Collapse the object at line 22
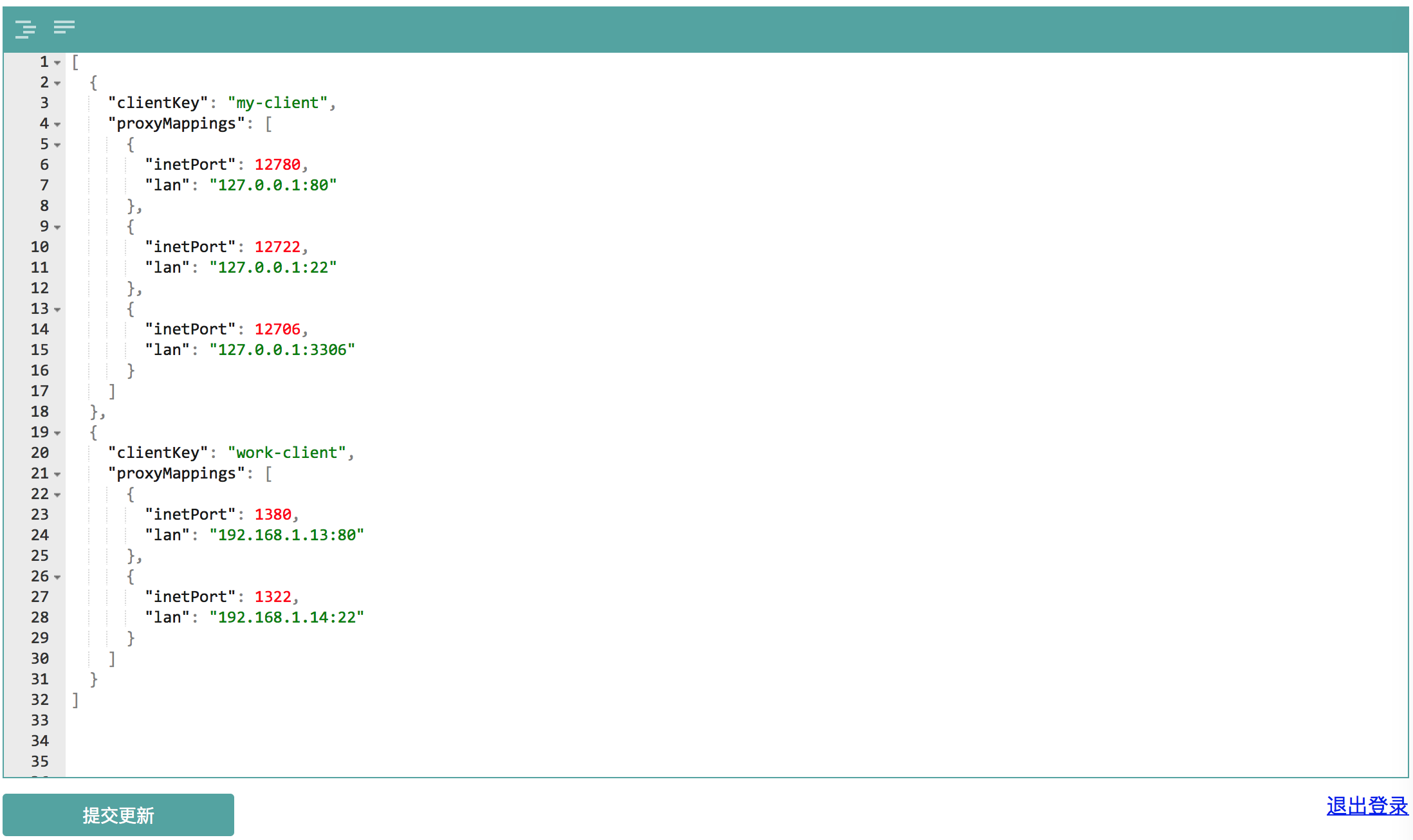The width and height of the screenshot is (1413, 840). [x=58, y=495]
